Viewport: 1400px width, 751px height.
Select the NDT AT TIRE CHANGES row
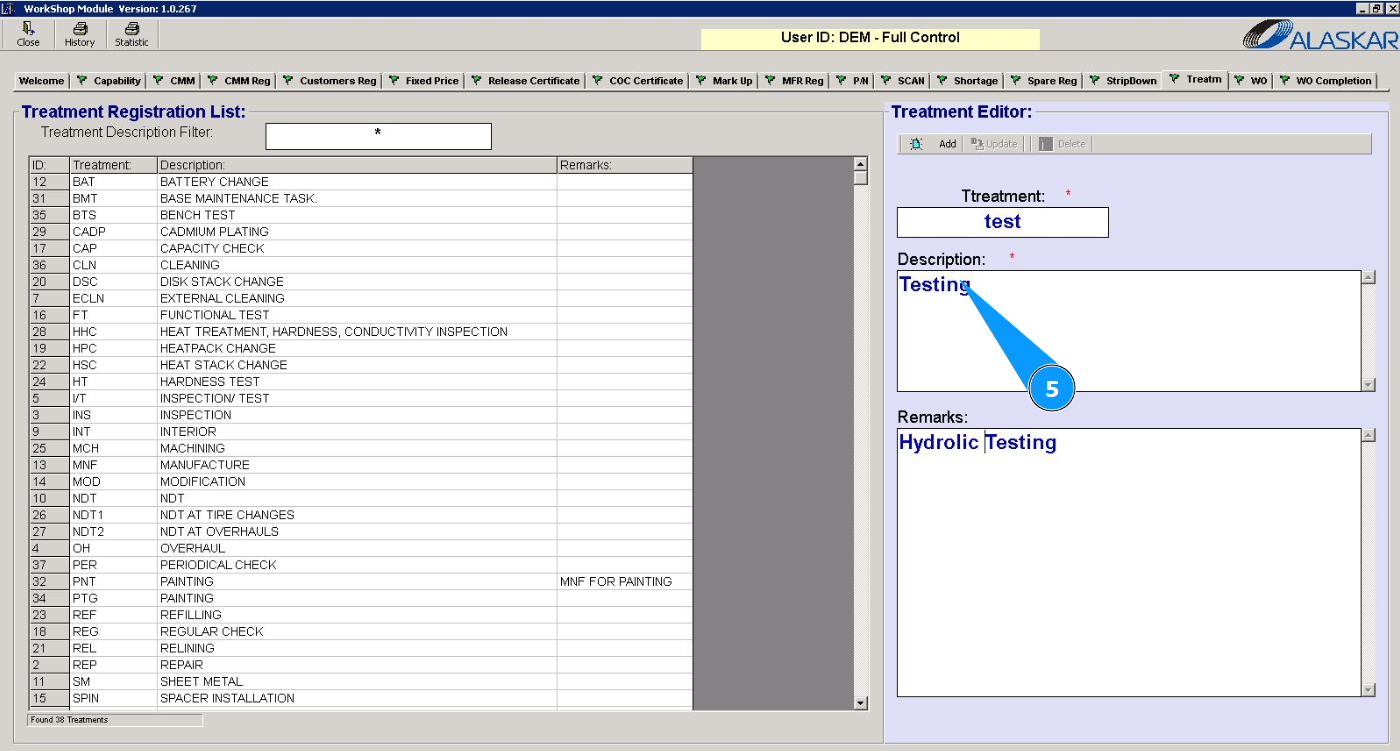360,515
